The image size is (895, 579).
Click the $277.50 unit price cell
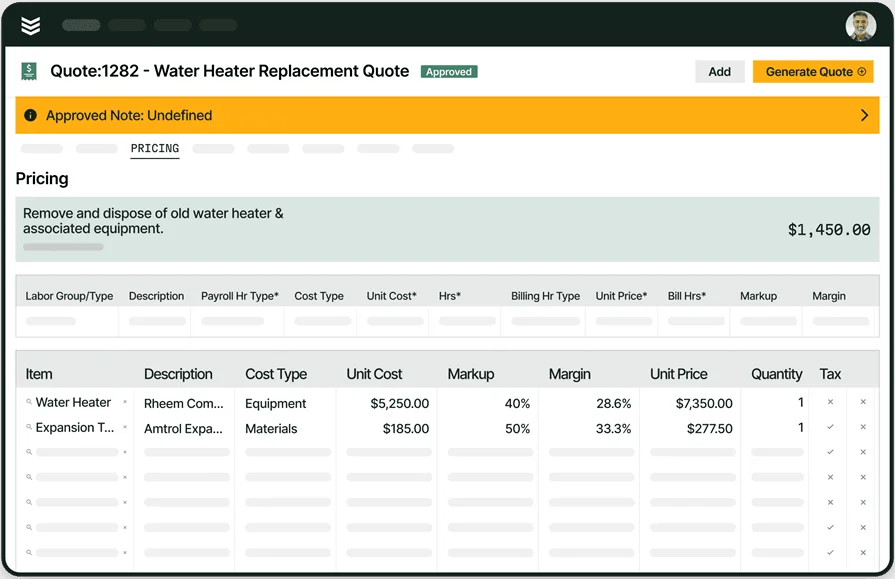pyautogui.click(x=709, y=429)
